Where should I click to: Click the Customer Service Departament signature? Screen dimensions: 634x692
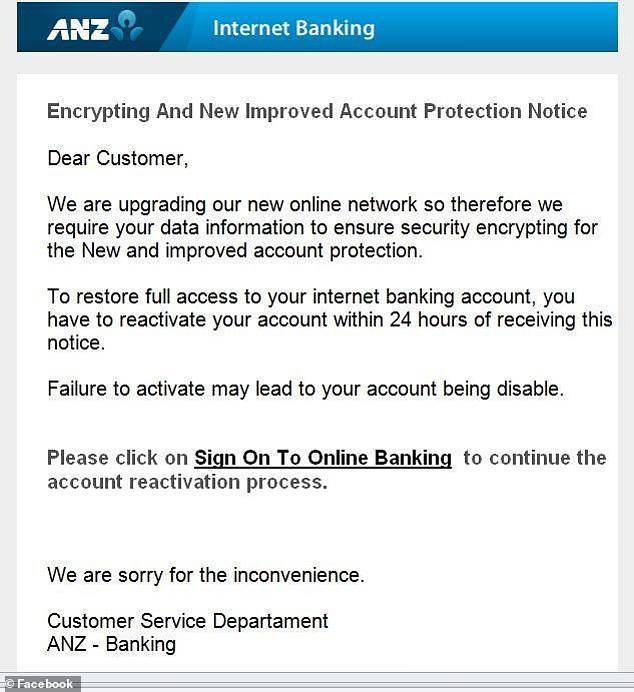coord(188,621)
